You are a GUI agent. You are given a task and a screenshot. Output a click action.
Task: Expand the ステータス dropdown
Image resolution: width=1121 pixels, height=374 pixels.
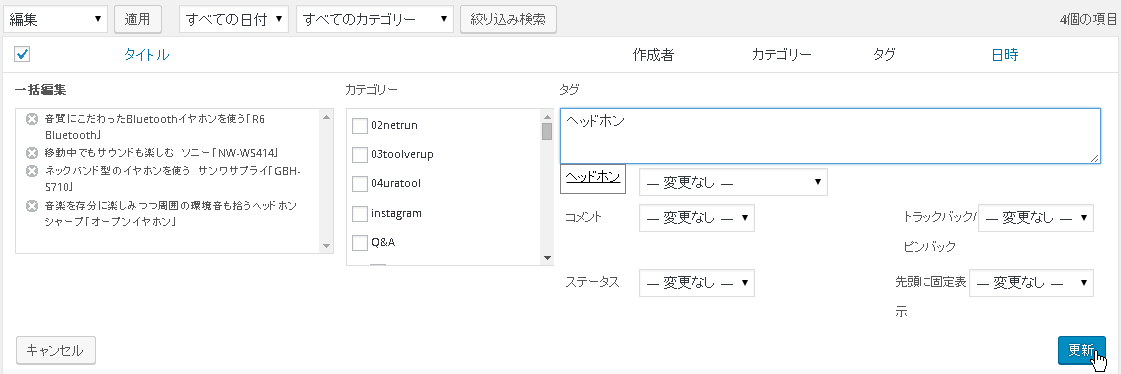coord(696,282)
